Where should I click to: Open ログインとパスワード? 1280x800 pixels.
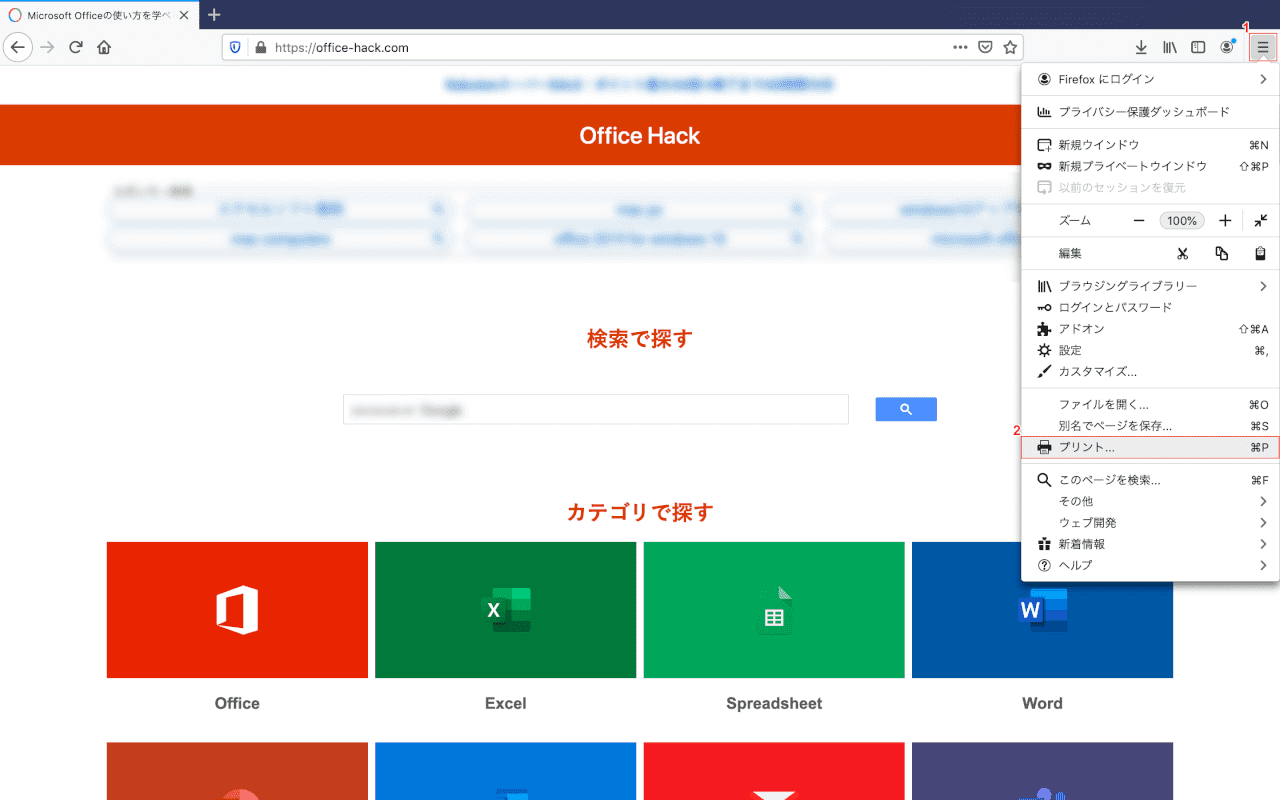coord(1150,307)
